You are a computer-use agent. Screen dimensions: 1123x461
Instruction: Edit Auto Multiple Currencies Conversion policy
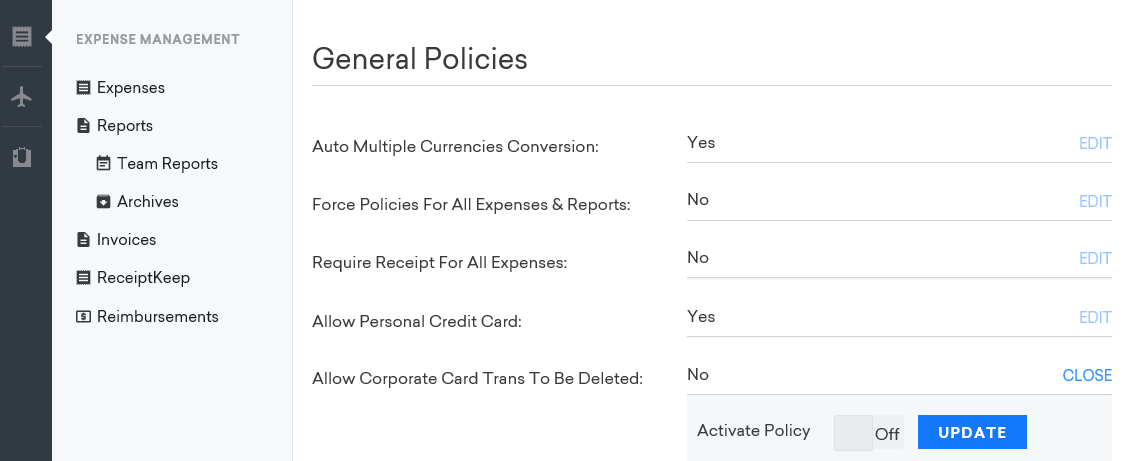pyautogui.click(x=1095, y=143)
